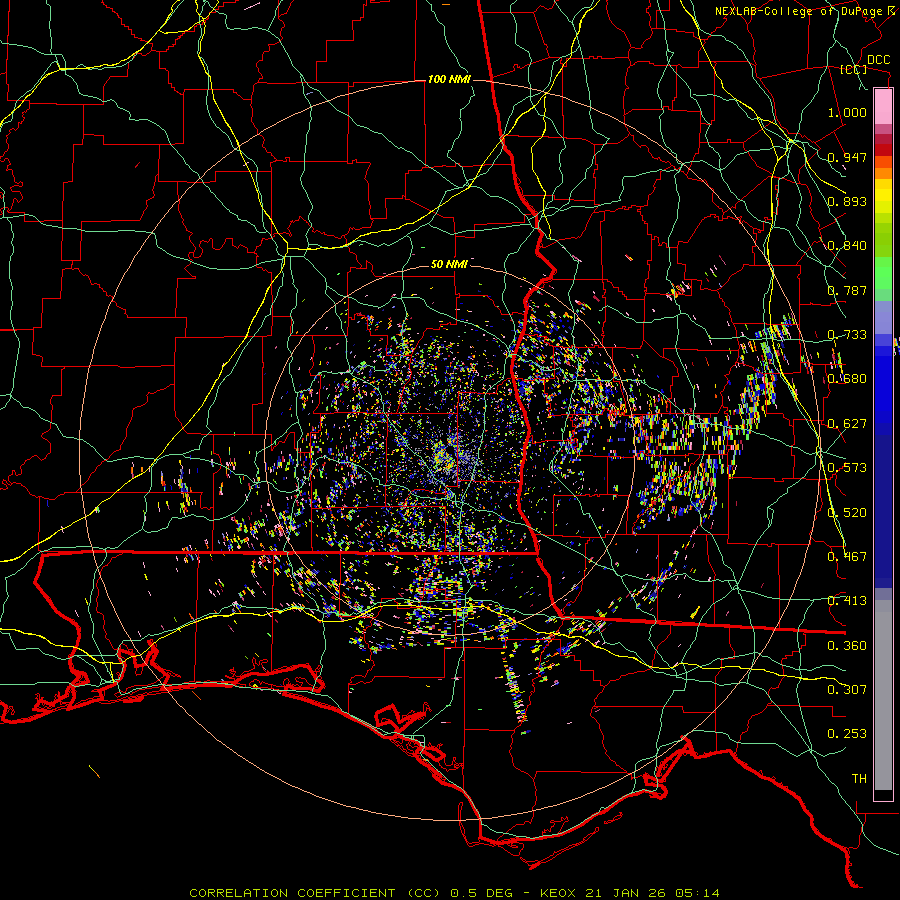Click the Correlation Coefficient KEOX caption
Viewport: 900px width, 900px height.
pyautogui.click(x=454, y=893)
